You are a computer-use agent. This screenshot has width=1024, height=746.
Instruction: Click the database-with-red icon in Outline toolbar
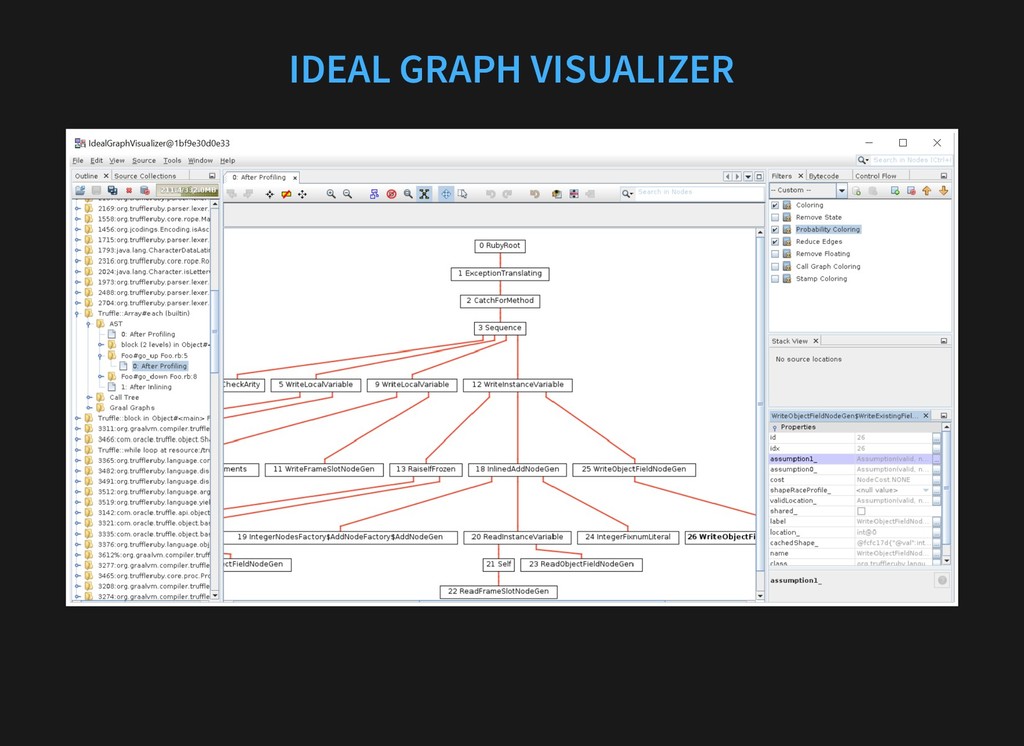pos(145,190)
